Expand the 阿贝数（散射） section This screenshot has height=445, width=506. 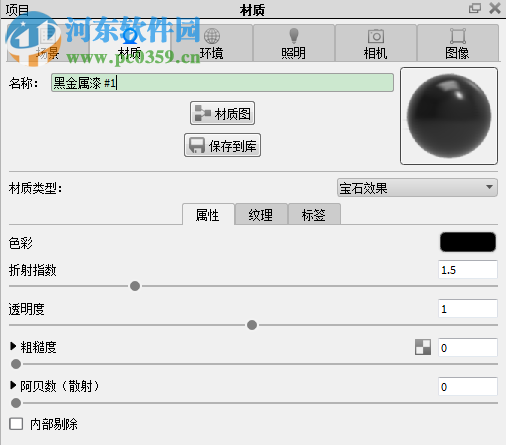pyautogui.click(x=13, y=385)
